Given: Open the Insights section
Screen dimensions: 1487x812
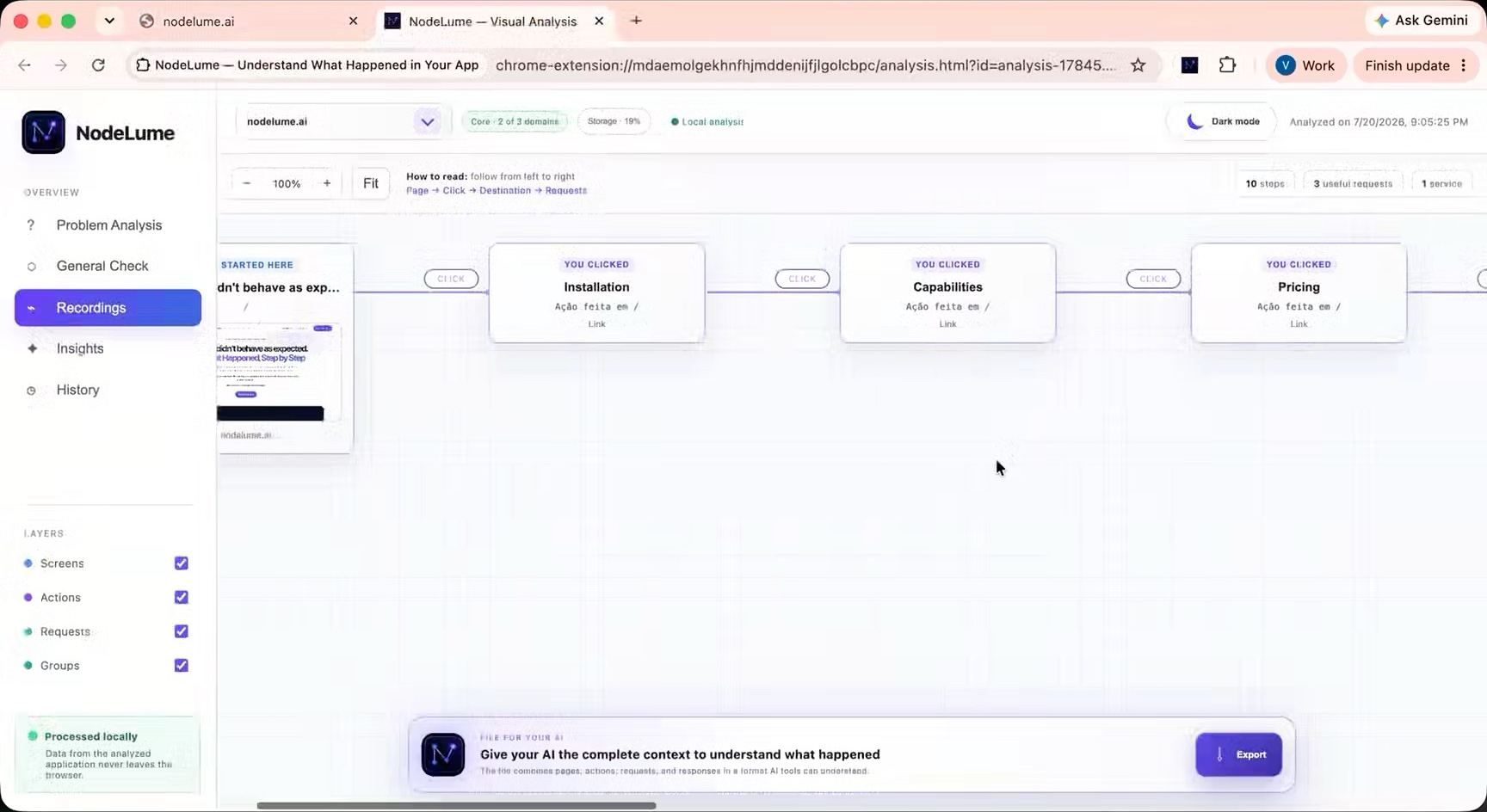Looking at the screenshot, I should tap(108, 348).
